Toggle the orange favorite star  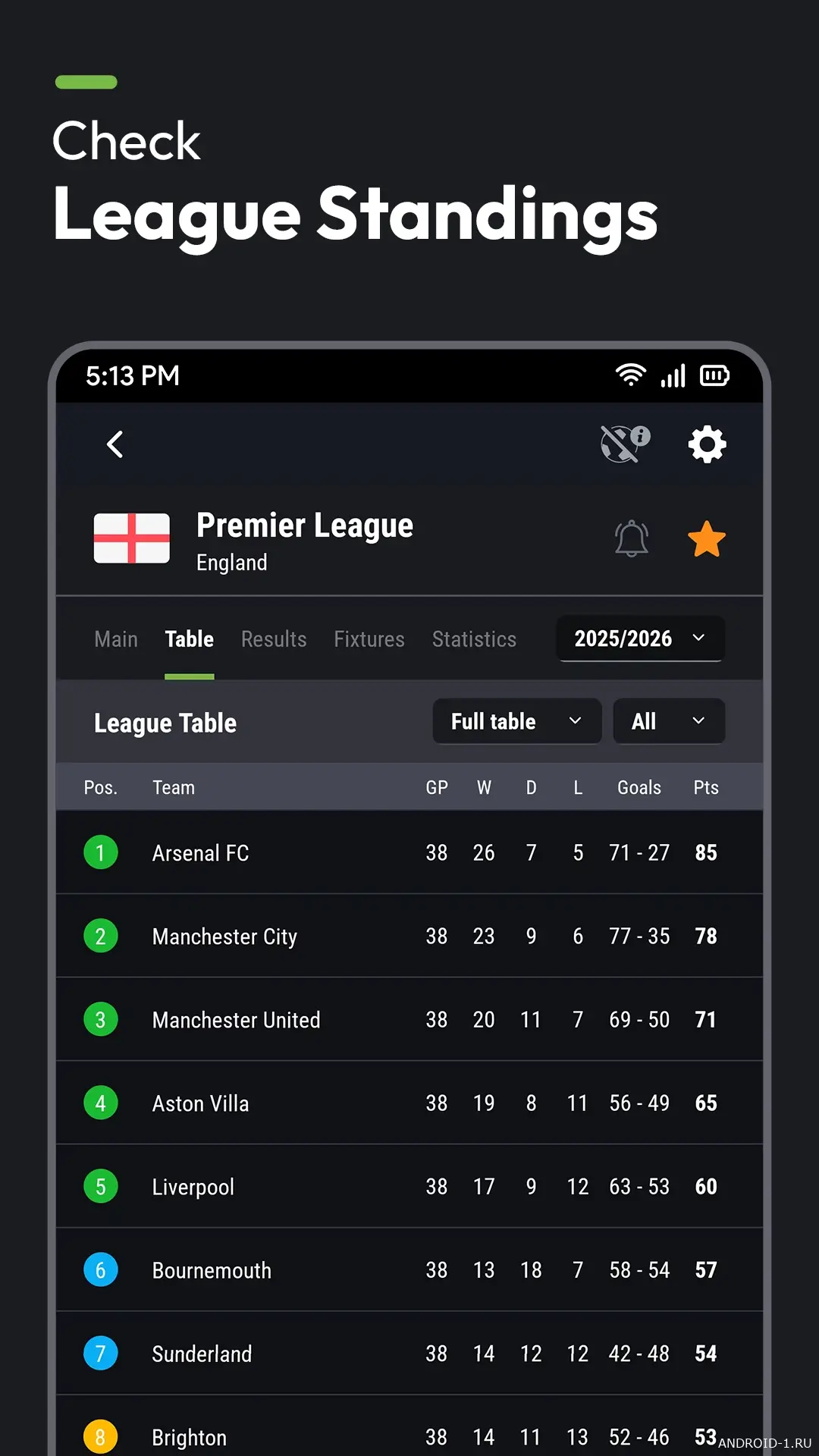[707, 539]
